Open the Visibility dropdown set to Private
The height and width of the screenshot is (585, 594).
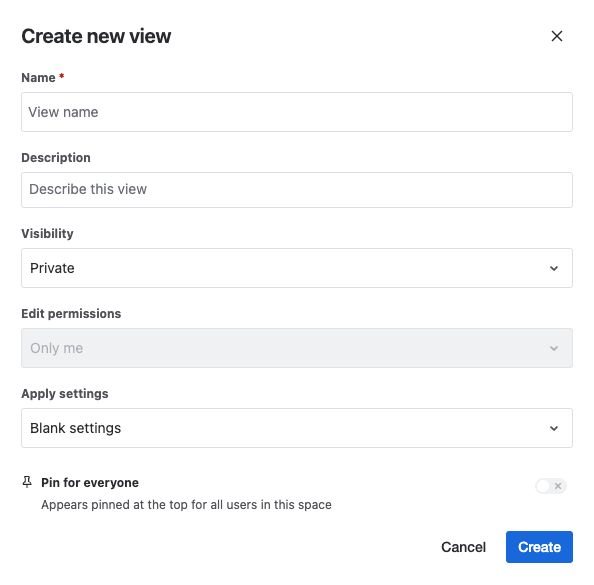click(297, 268)
